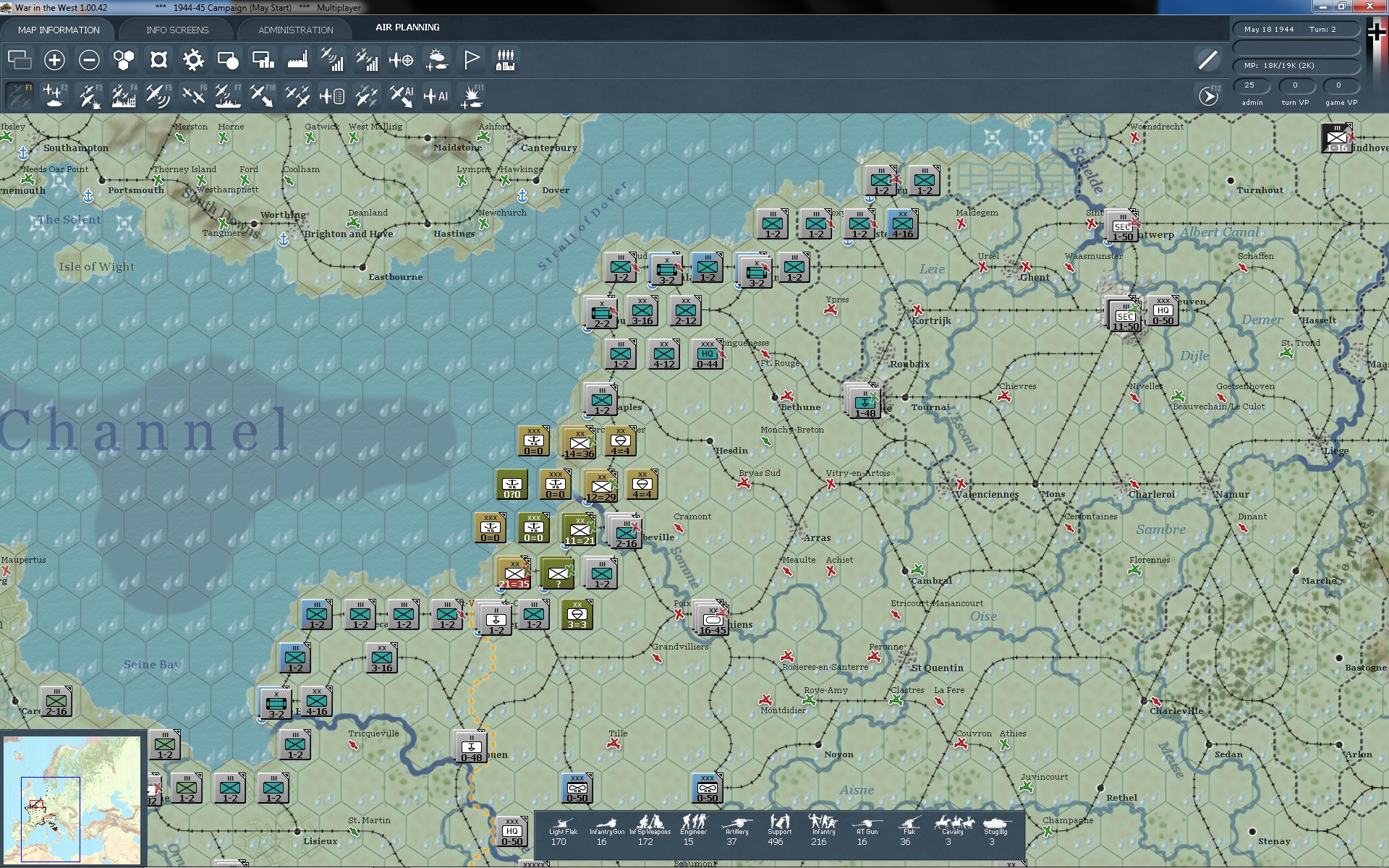
Task: Select the F6 two crossing planes icon
Action: pos(193,95)
